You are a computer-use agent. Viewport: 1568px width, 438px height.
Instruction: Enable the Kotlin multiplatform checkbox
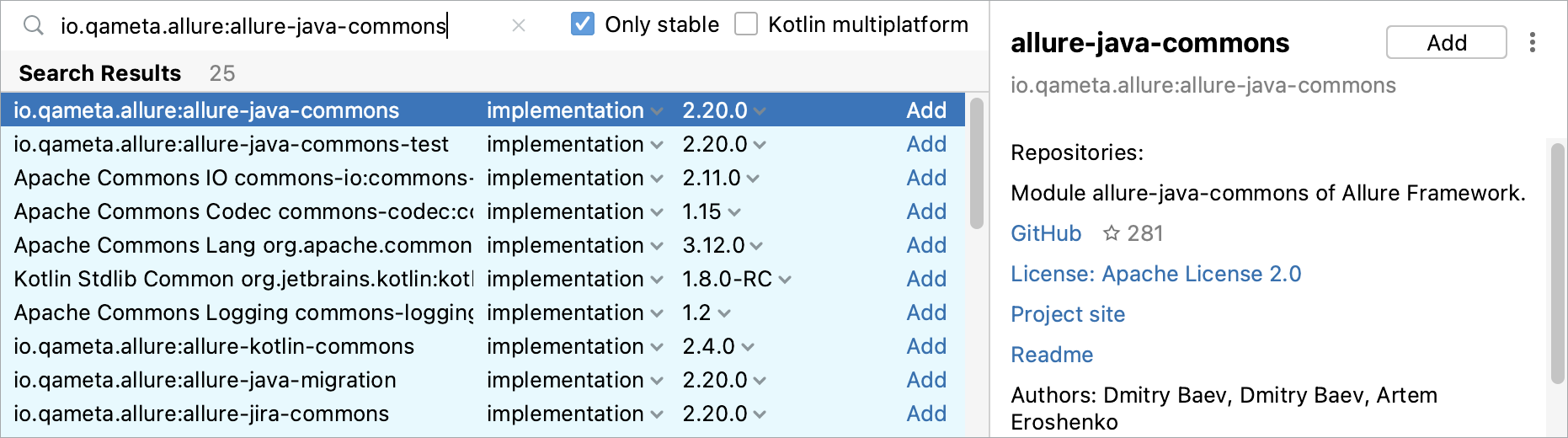pyautogui.click(x=746, y=24)
